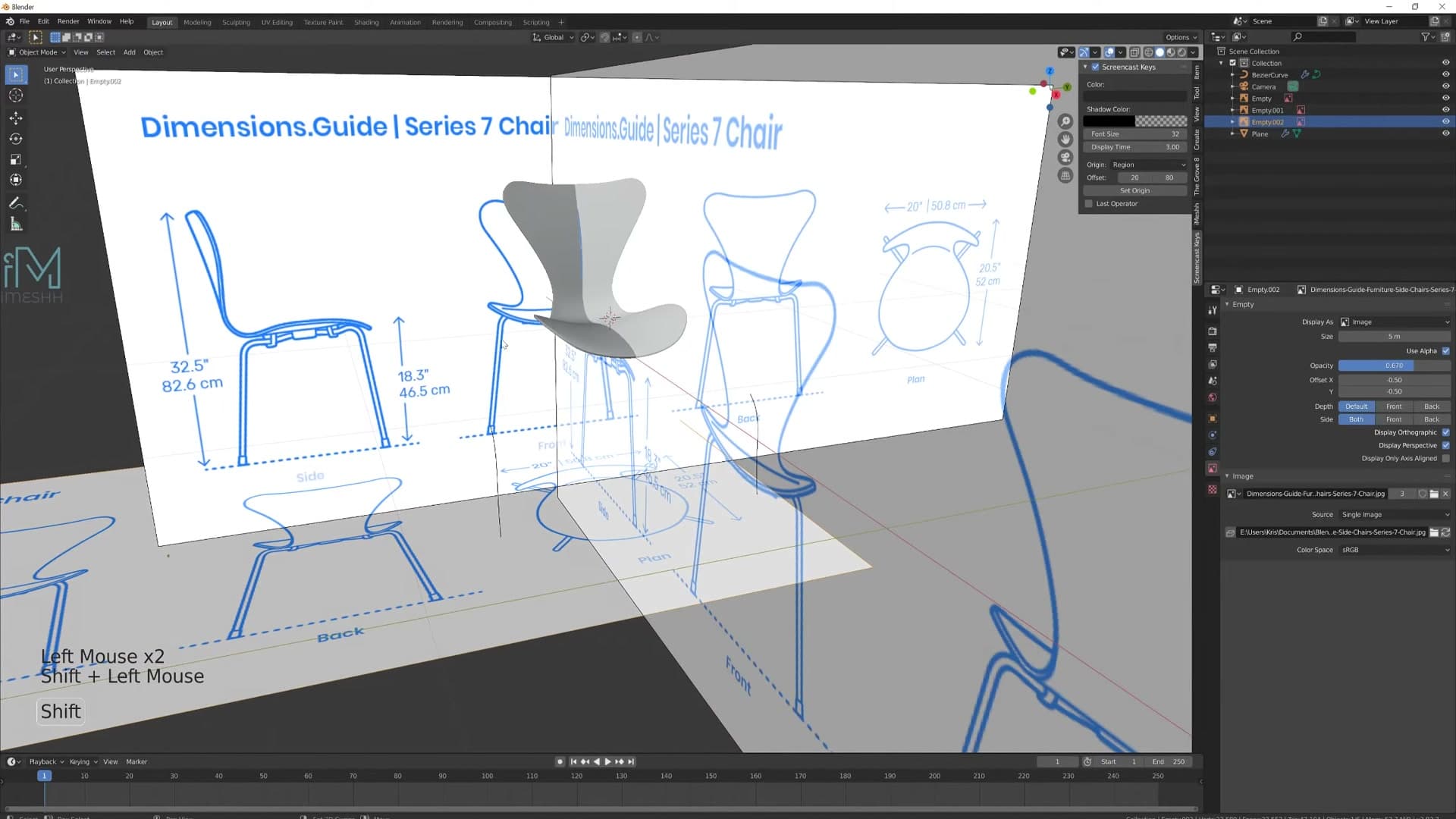The width and height of the screenshot is (1456, 819).
Task: Open the viewport Add menu
Action: (x=130, y=52)
